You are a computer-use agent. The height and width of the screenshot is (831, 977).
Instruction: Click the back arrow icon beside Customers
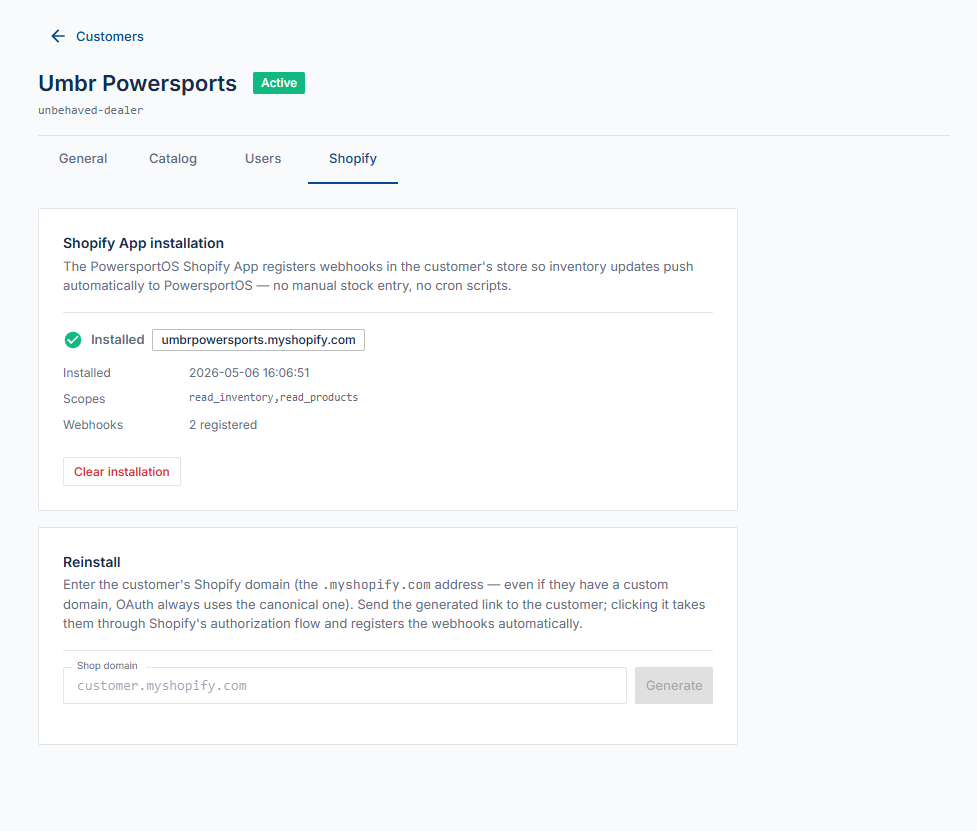58,36
